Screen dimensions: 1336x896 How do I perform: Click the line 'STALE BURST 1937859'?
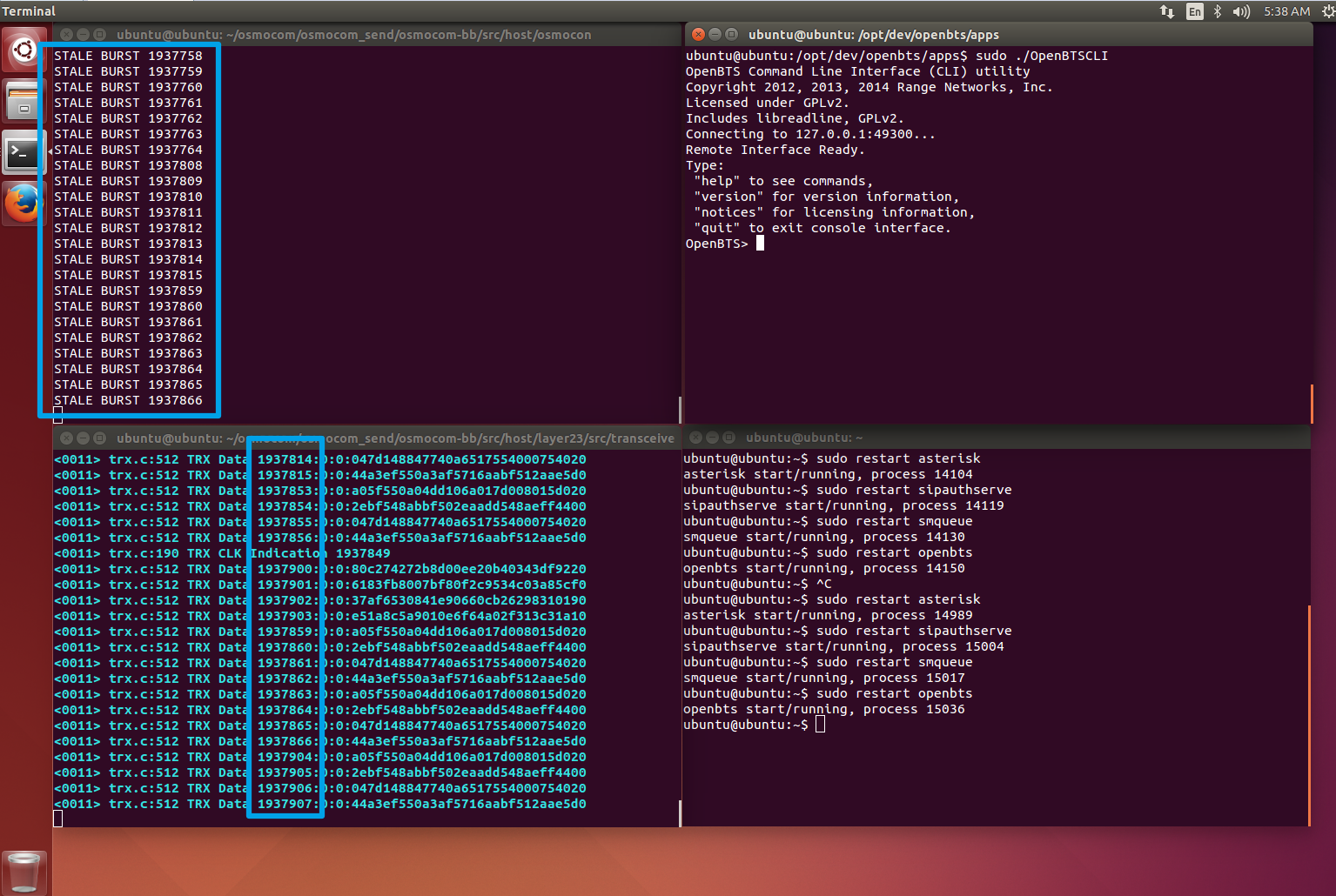click(128, 291)
